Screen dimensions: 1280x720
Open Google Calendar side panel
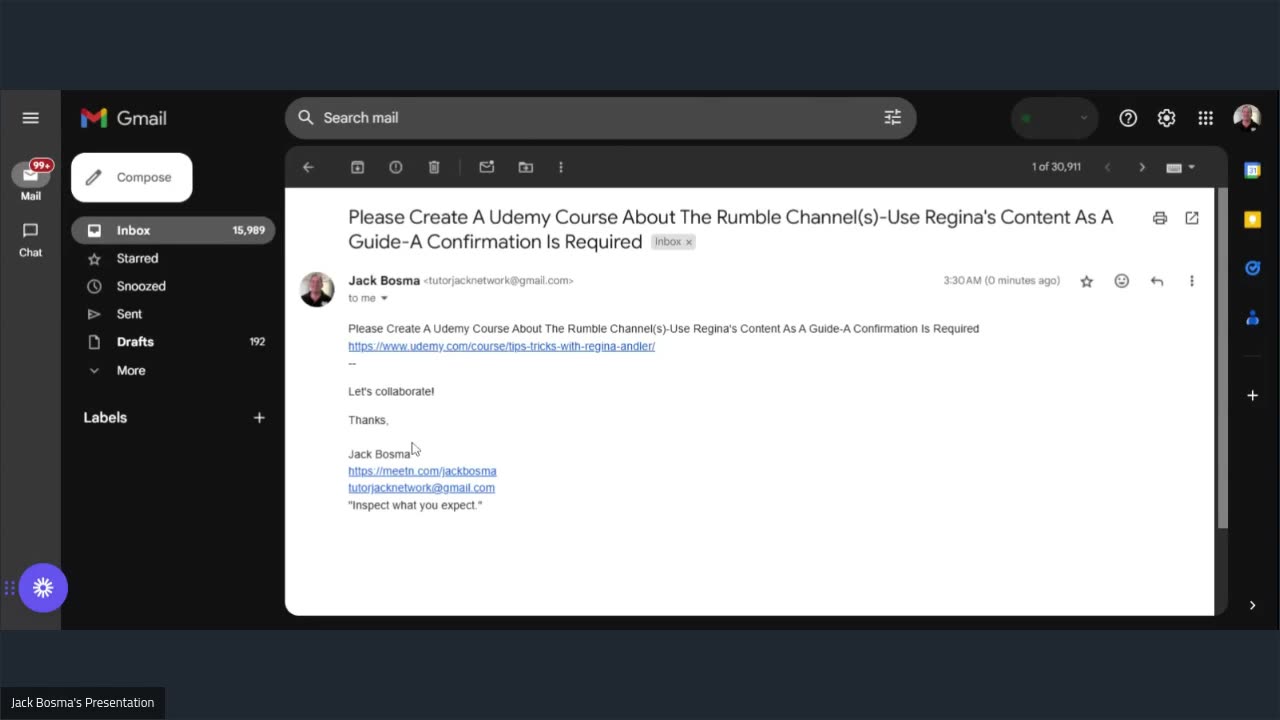coord(1252,170)
